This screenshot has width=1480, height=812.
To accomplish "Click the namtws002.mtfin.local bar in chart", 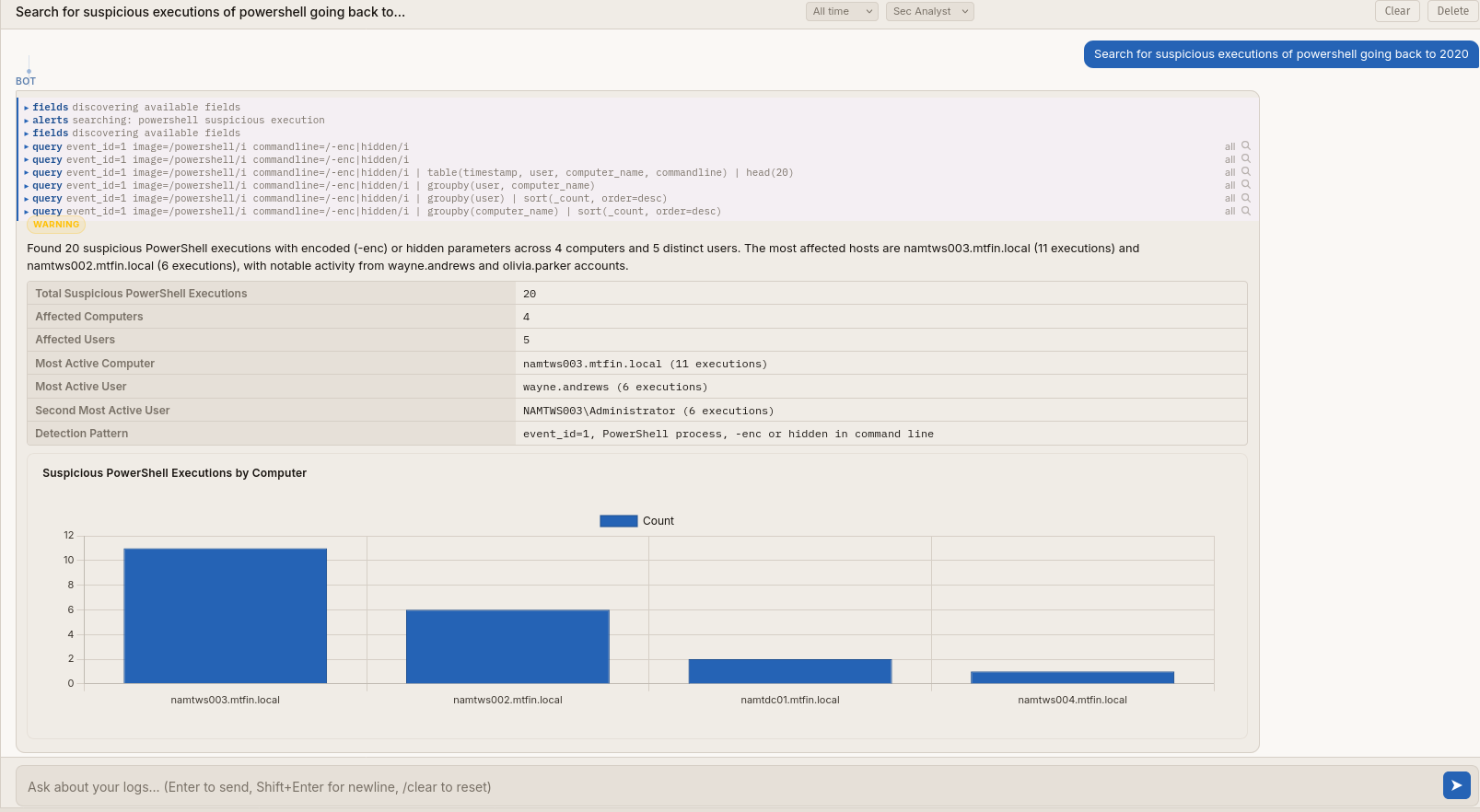I will (507, 646).
